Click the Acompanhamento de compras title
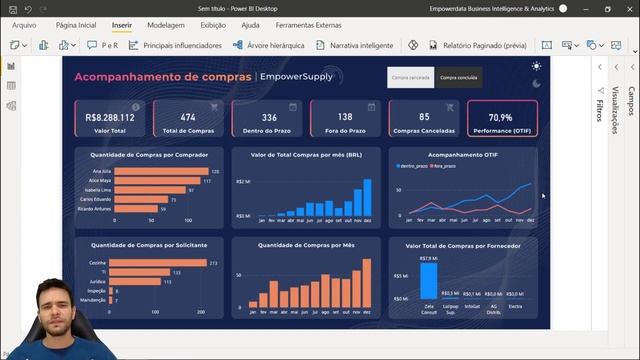640x360 pixels. pos(163,77)
